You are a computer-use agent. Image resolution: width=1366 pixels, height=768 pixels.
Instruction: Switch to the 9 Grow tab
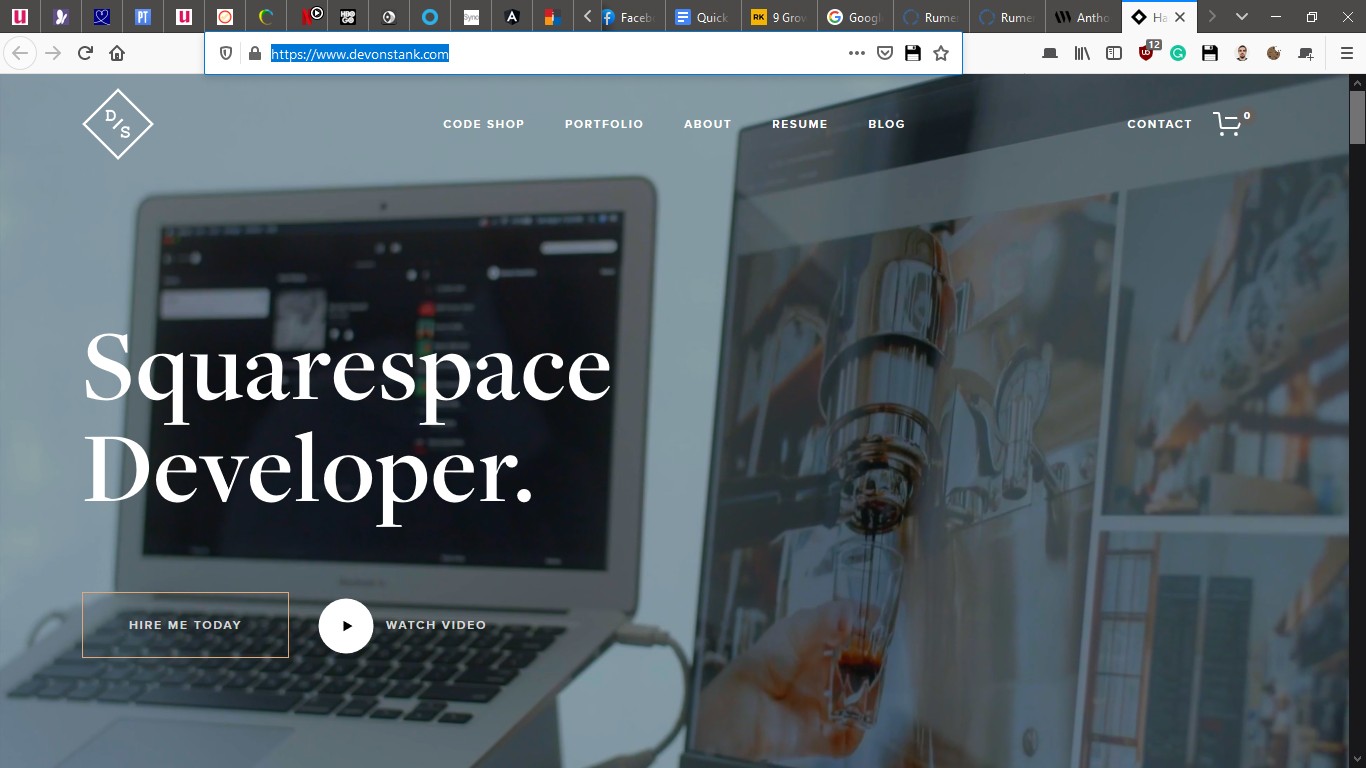pos(779,17)
